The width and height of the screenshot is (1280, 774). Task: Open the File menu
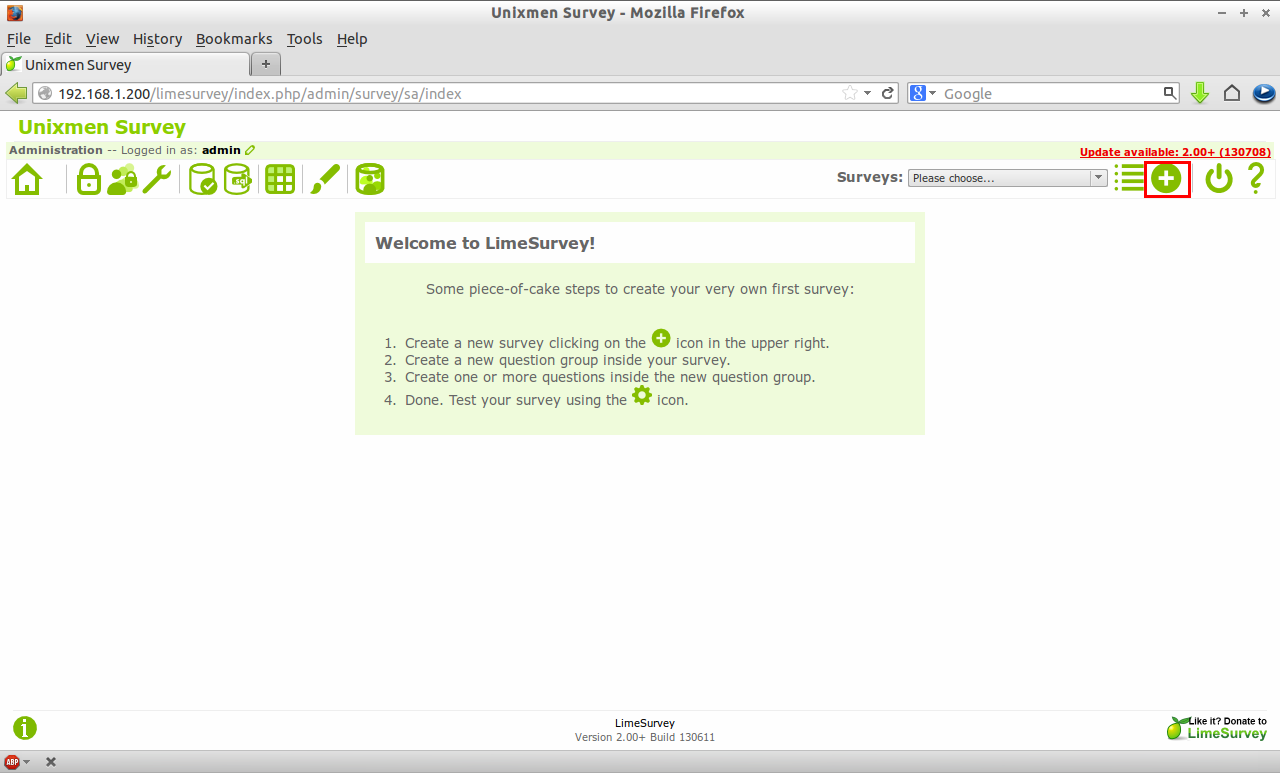point(19,39)
